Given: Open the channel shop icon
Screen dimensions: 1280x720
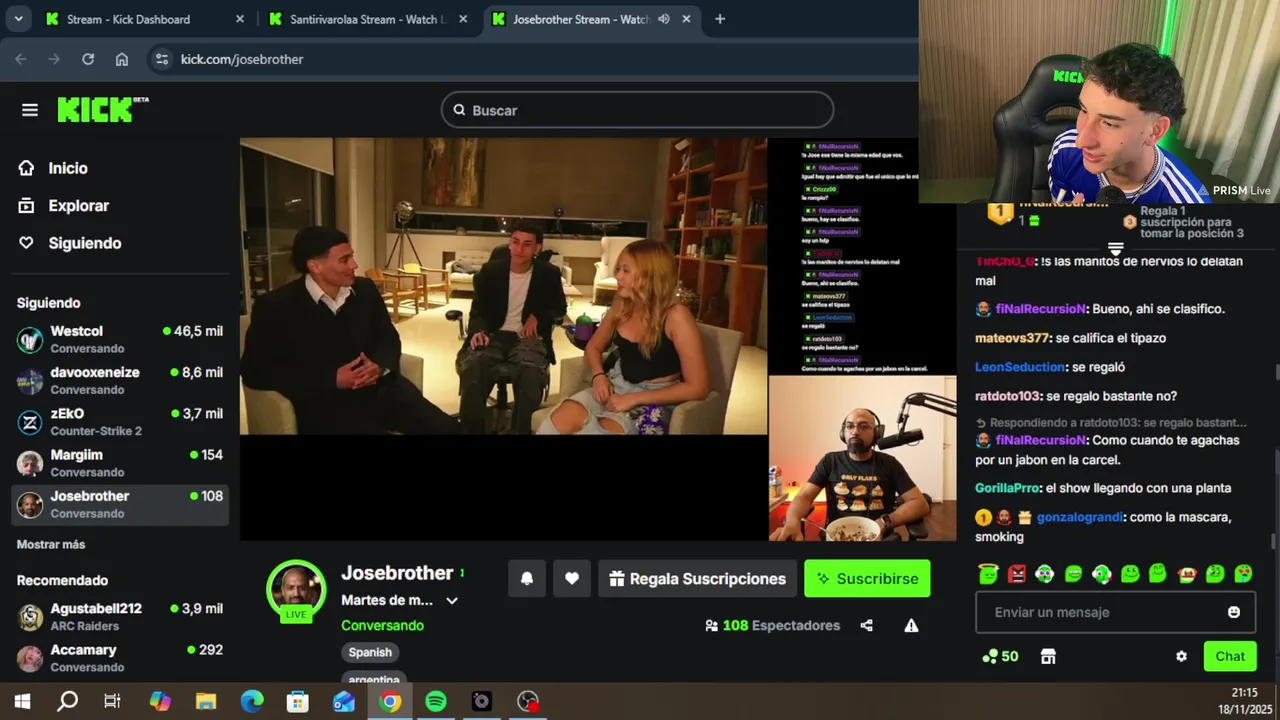Looking at the screenshot, I should 1048,656.
